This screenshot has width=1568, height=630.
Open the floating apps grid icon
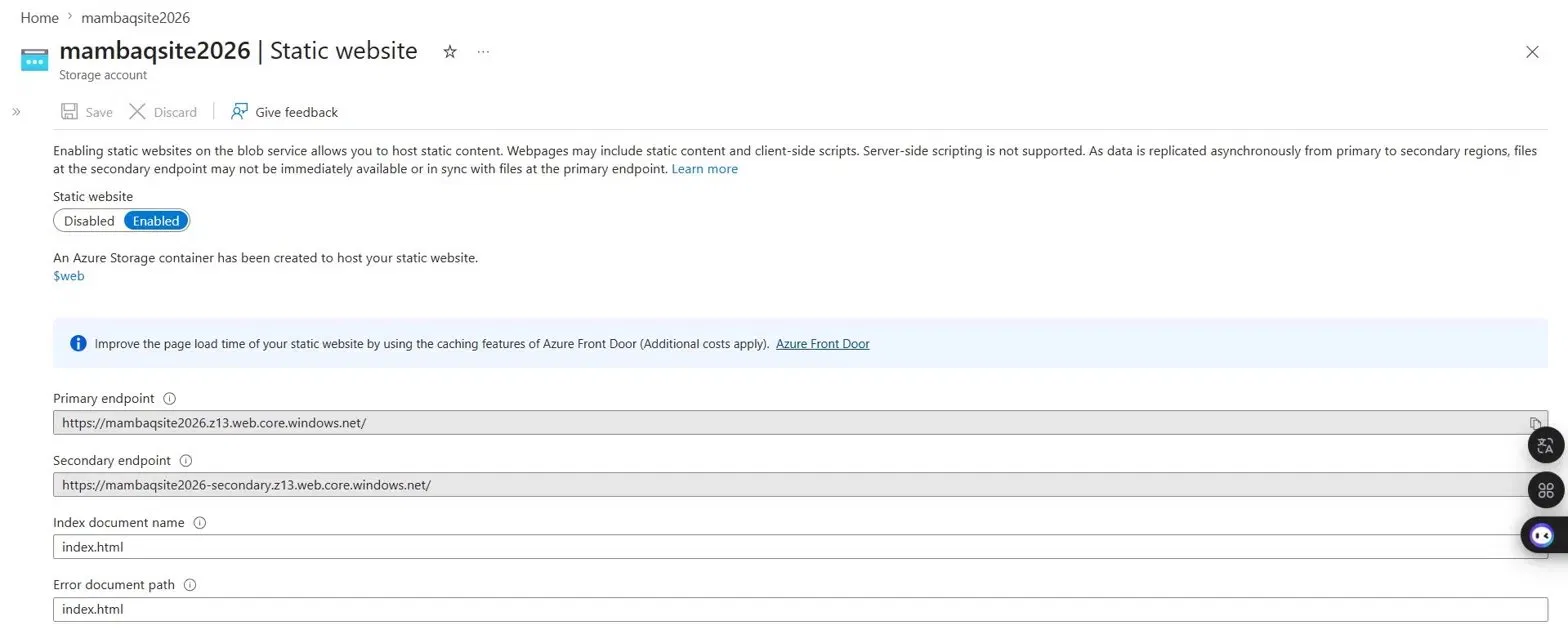pos(1546,490)
